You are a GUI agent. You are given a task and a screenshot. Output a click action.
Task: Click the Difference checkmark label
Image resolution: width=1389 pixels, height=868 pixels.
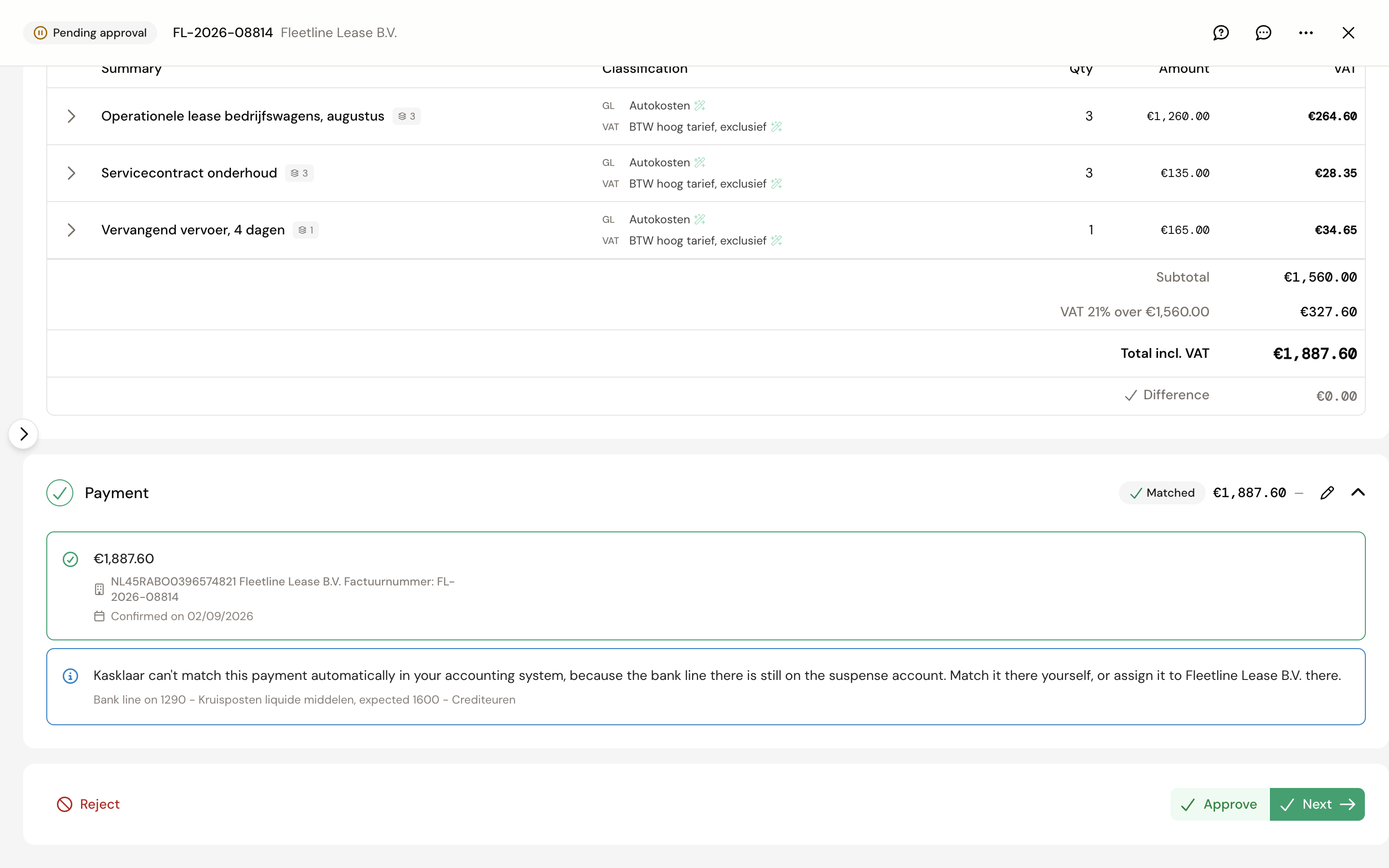click(1166, 395)
